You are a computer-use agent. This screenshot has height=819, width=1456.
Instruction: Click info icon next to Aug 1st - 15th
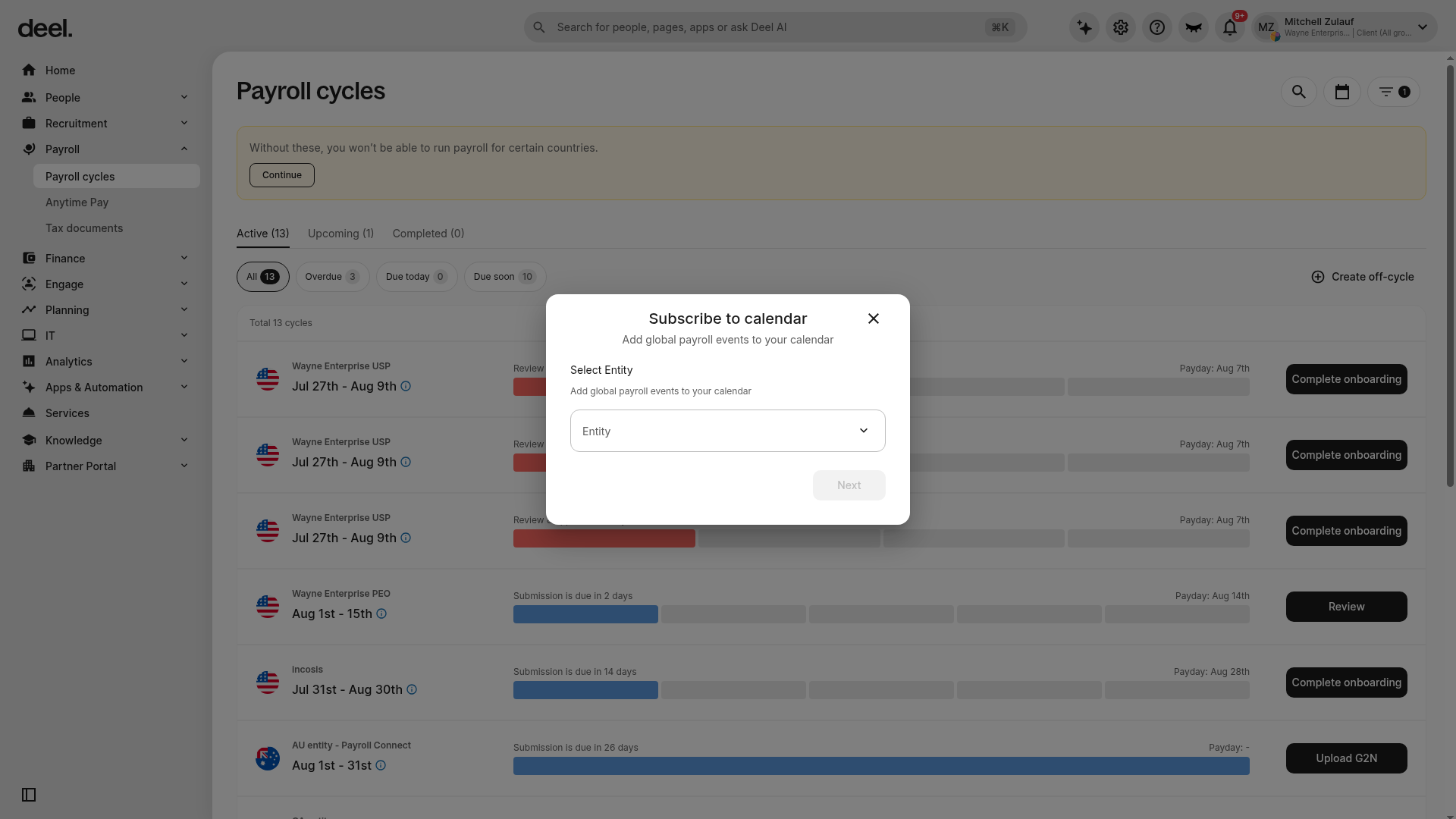pyautogui.click(x=381, y=613)
